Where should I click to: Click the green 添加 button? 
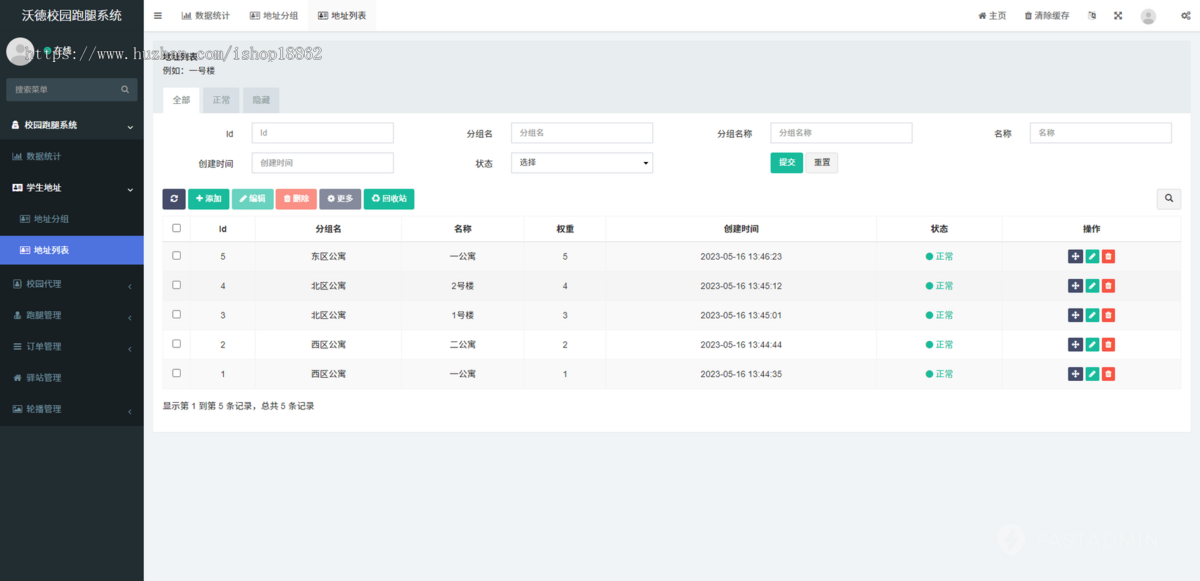pyautogui.click(x=208, y=199)
